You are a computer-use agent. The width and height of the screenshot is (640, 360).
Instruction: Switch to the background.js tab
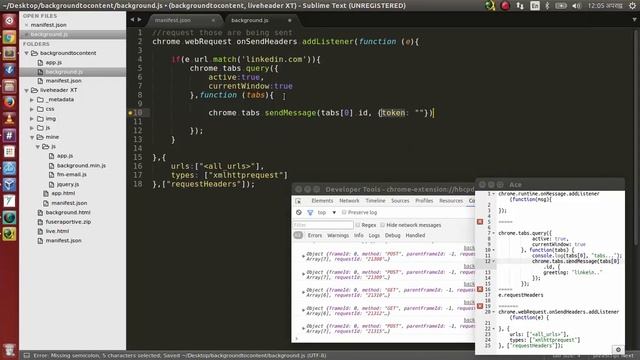tap(249, 20)
